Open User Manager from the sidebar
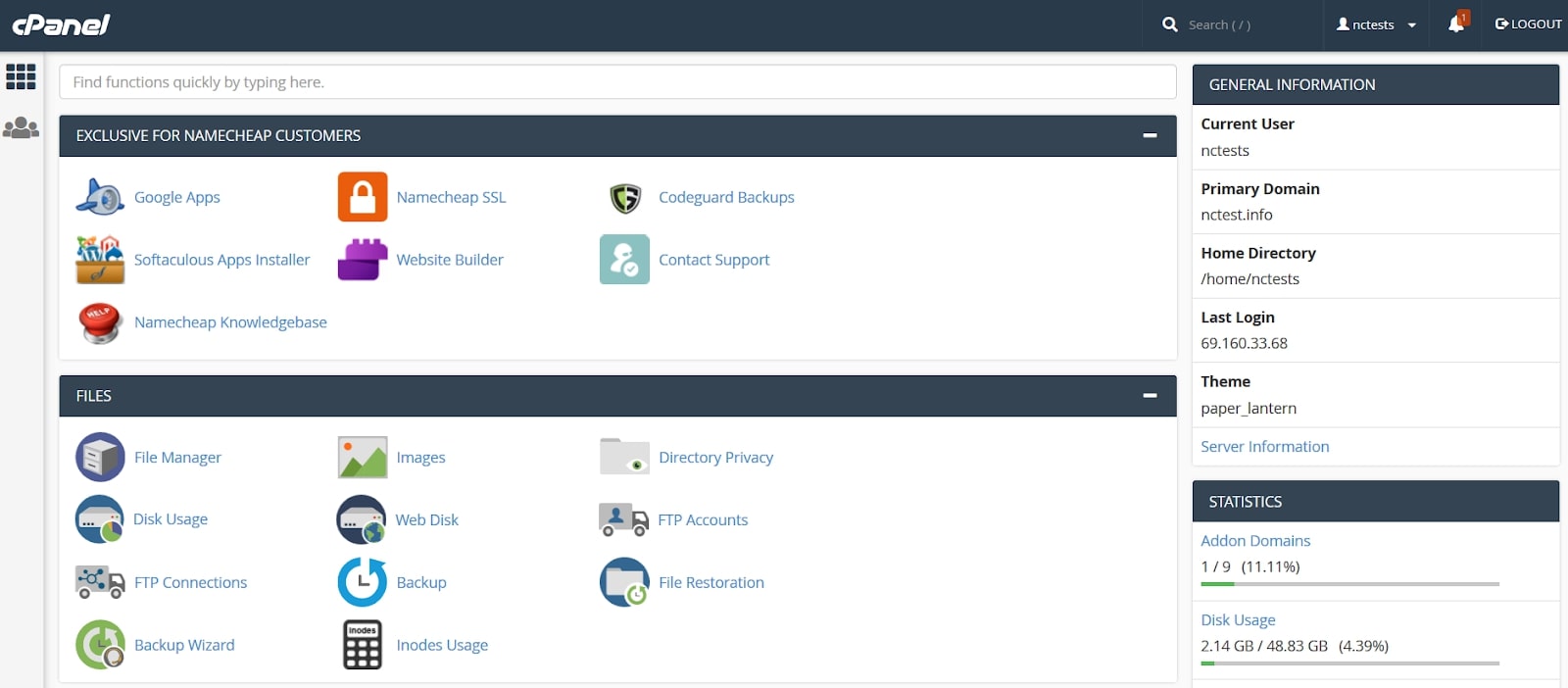1568x688 pixels. point(21,127)
